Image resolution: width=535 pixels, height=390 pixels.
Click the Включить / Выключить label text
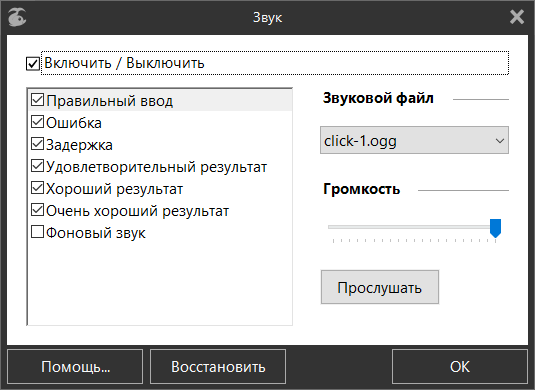[124, 63]
